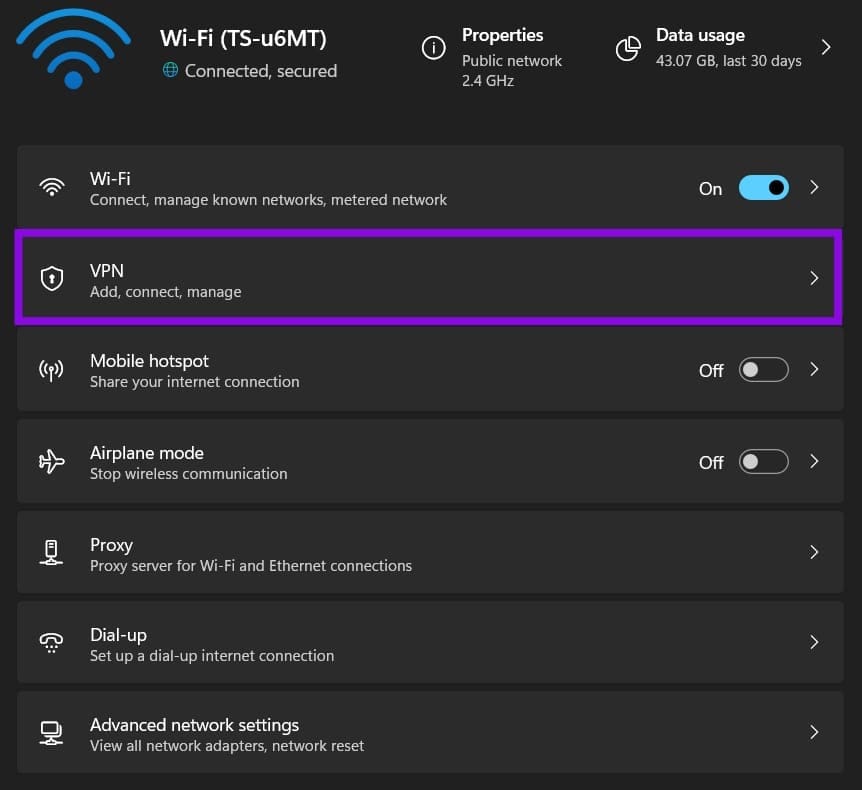Image resolution: width=862 pixels, height=790 pixels.
Task: Click '43.07 GB, last 30 days' text
Action: (x=728, y=60)
